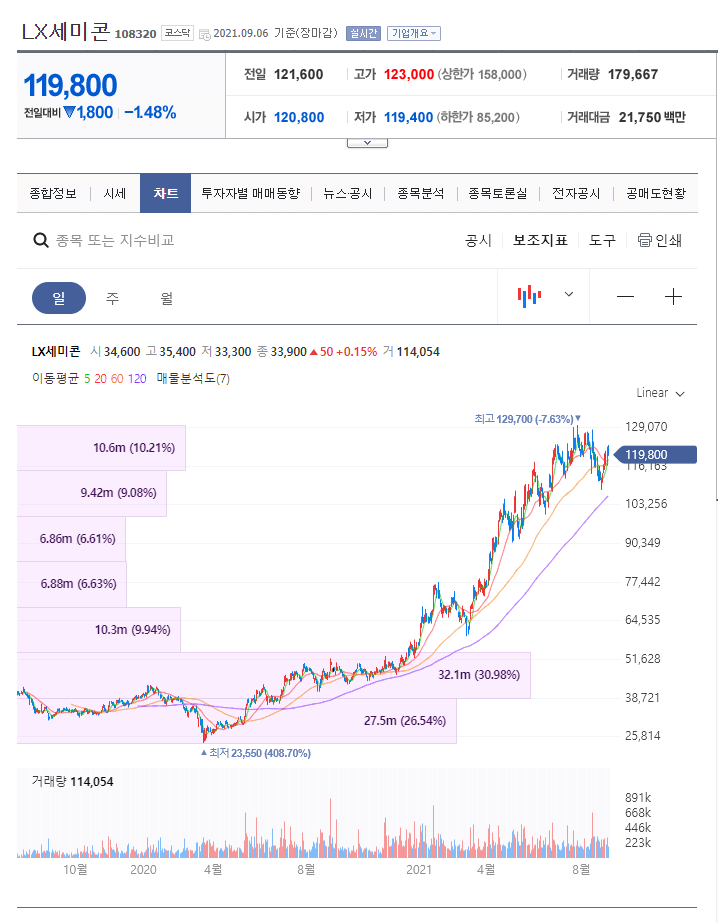Click the 종목 또는 지수비교 search field
Screen dimensions: 718x923
pyautogui.click(x=115, y=240)
